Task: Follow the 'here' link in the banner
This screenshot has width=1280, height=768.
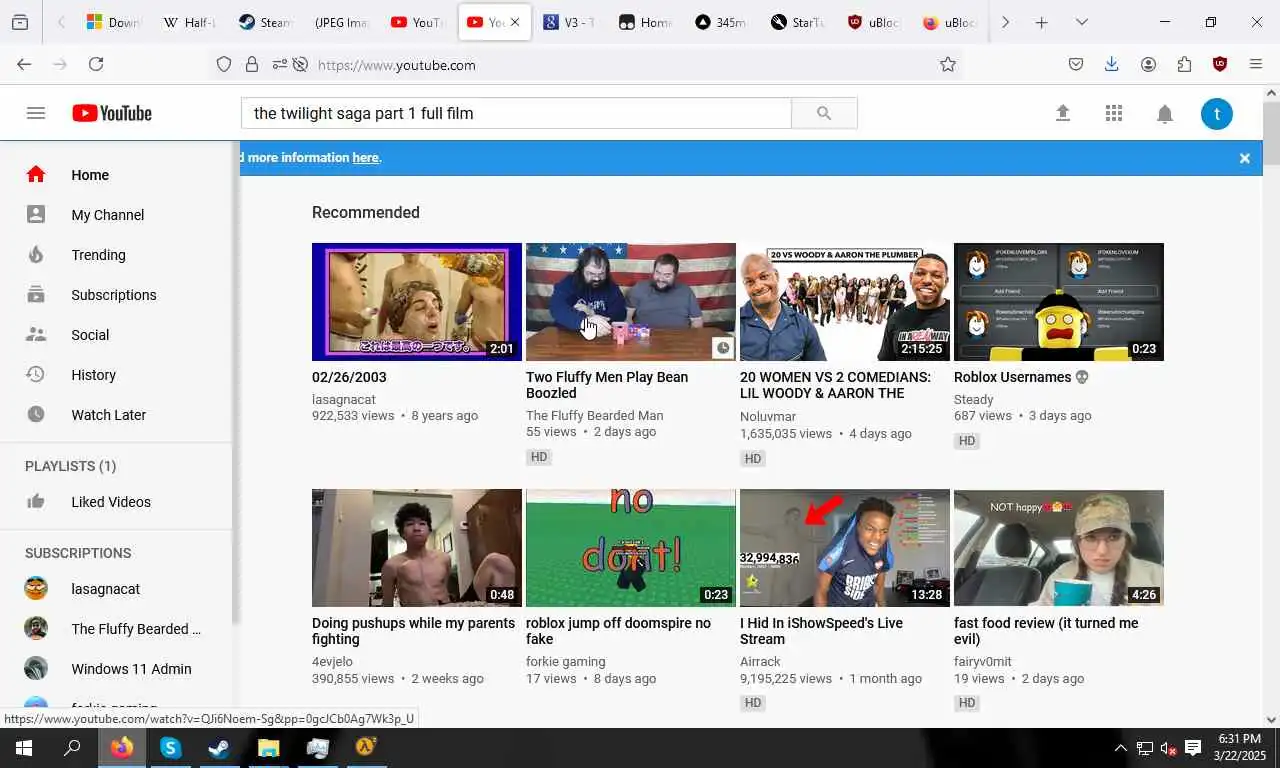Action: [x=365, y=157]
